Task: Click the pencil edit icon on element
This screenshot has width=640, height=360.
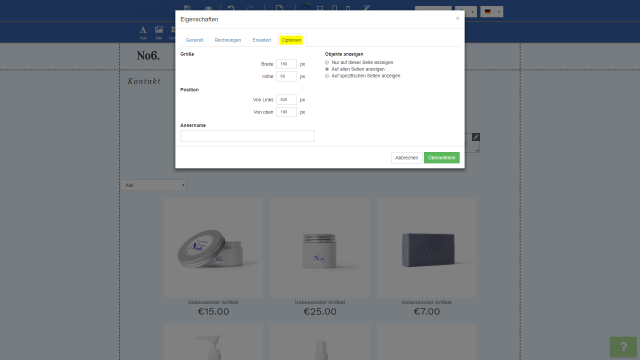Action: click(x=476, y=137)
